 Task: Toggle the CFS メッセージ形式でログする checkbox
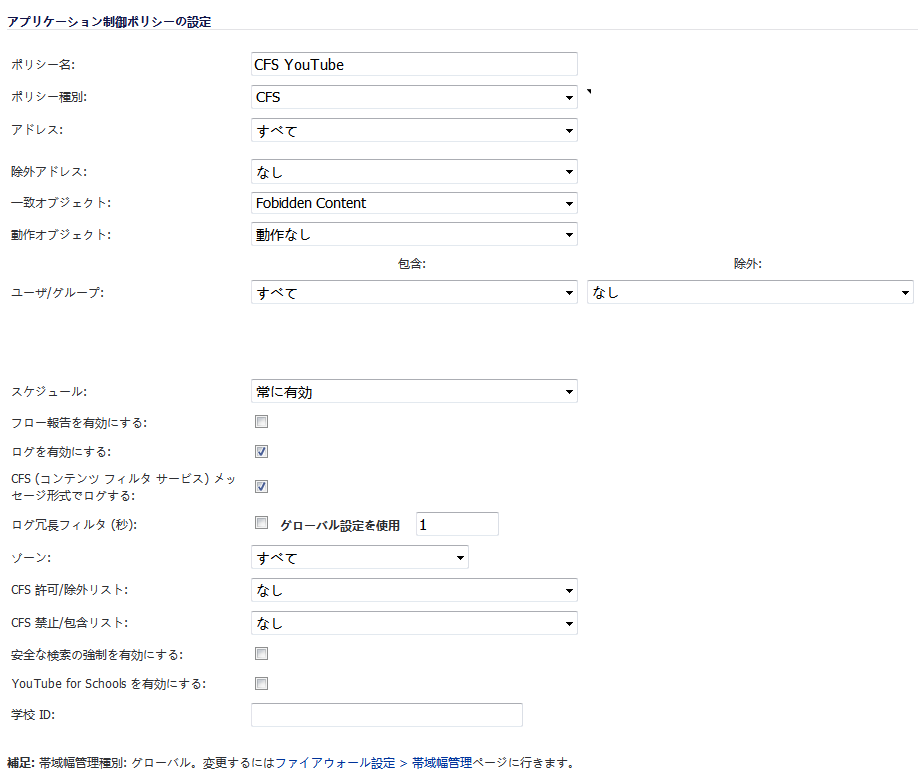tap(261, 486)
